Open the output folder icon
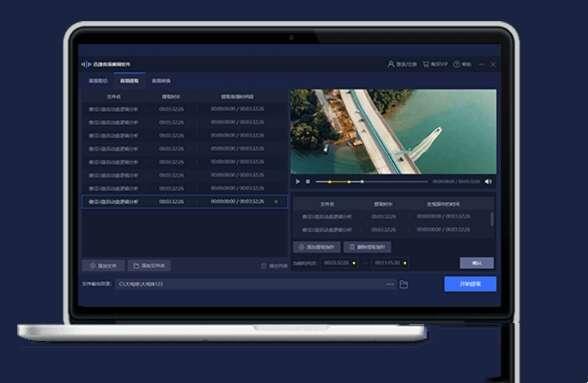 404,284
